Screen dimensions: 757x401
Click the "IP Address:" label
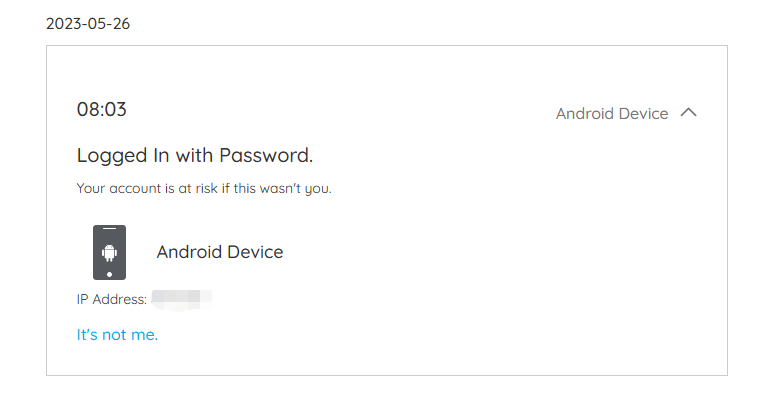pyautogui.click(x=112, y=299)
